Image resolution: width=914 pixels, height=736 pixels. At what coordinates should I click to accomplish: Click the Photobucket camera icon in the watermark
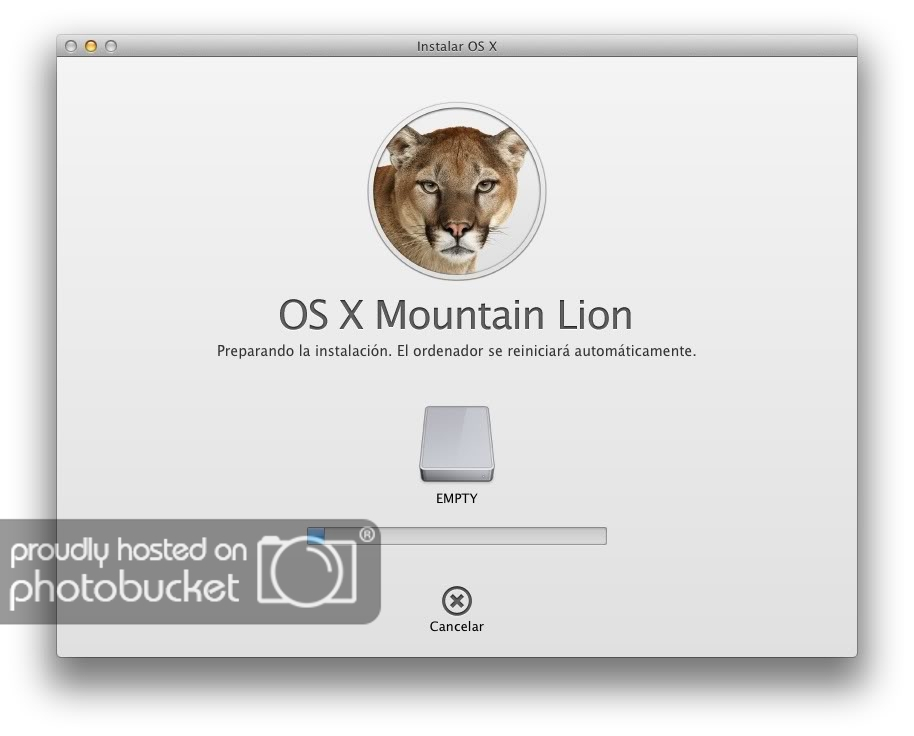(305, 570)
